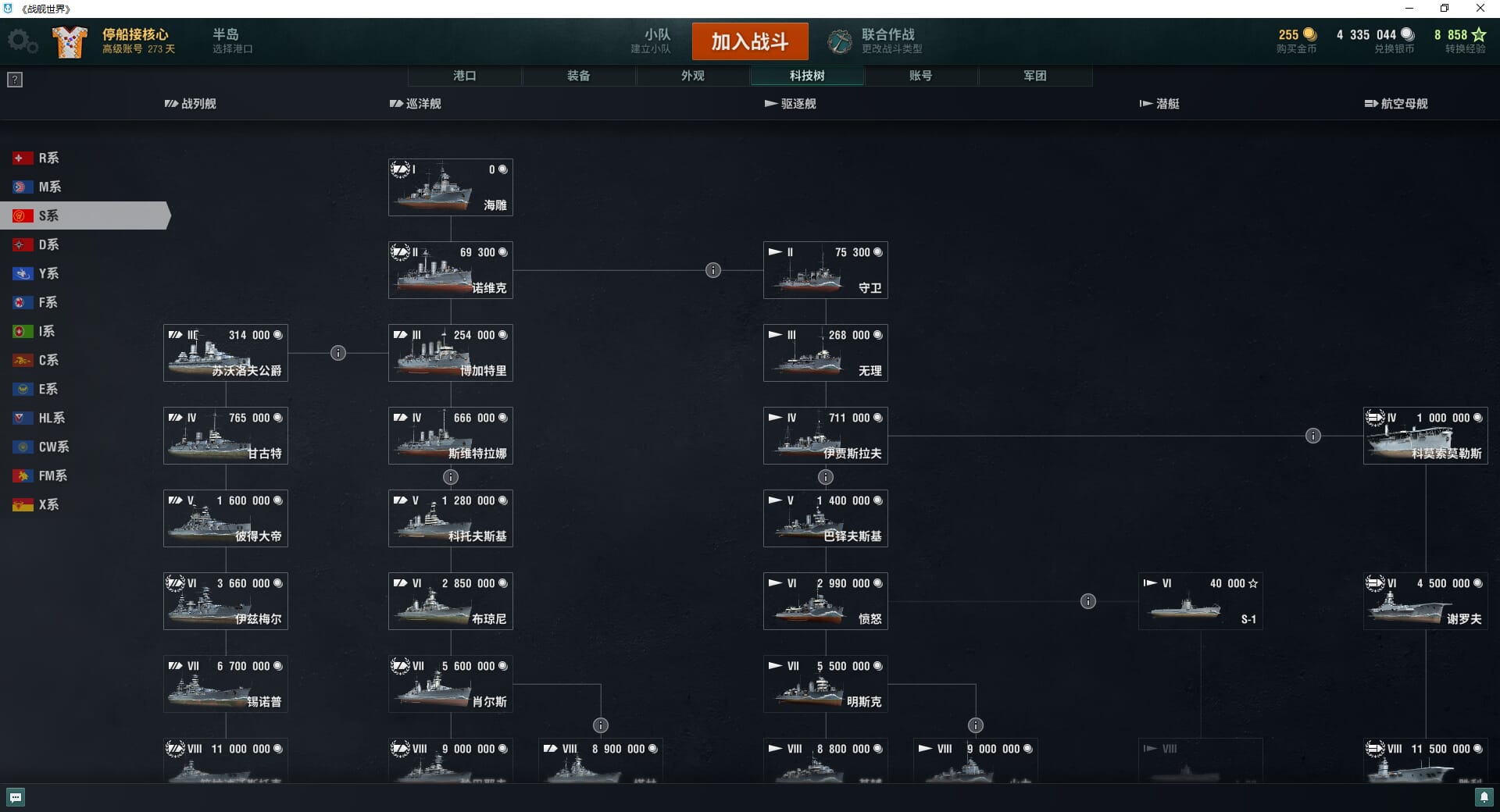Viewport: 1500px width, 812px height.
Task: Click the 联合作战 battle type icon
Action: 840,41
